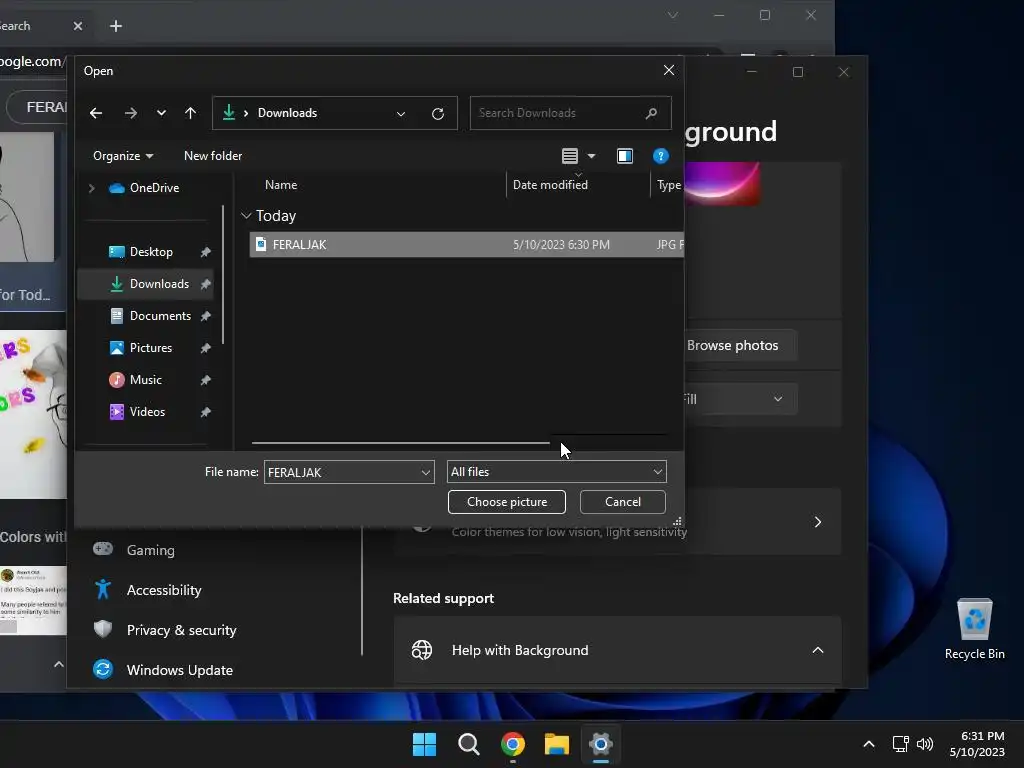The image size is (1024, 768).
Task: Click the horizontal scrollbar in the file list
Action: 400,443
